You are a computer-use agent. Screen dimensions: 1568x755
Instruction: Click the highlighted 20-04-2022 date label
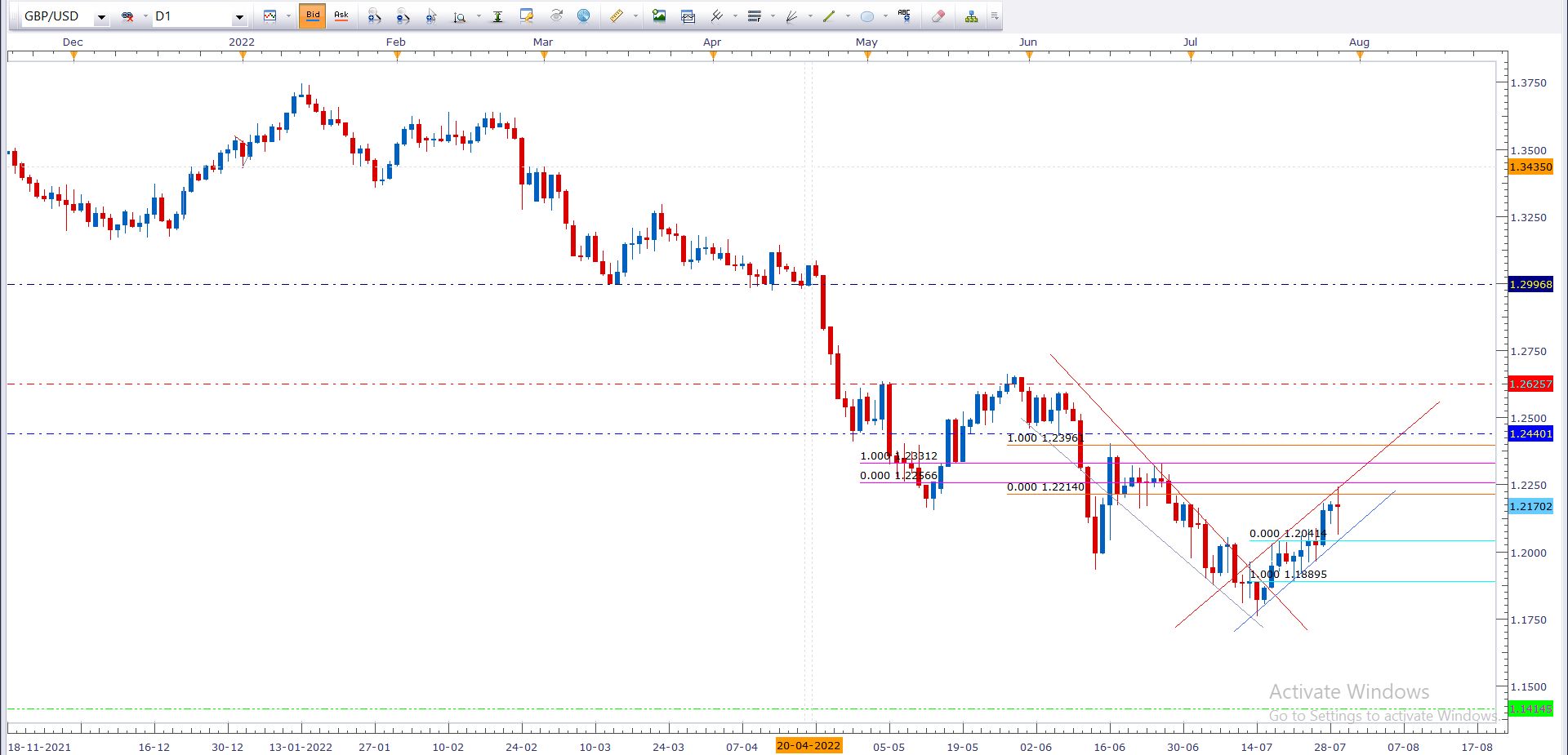(808, 746)
